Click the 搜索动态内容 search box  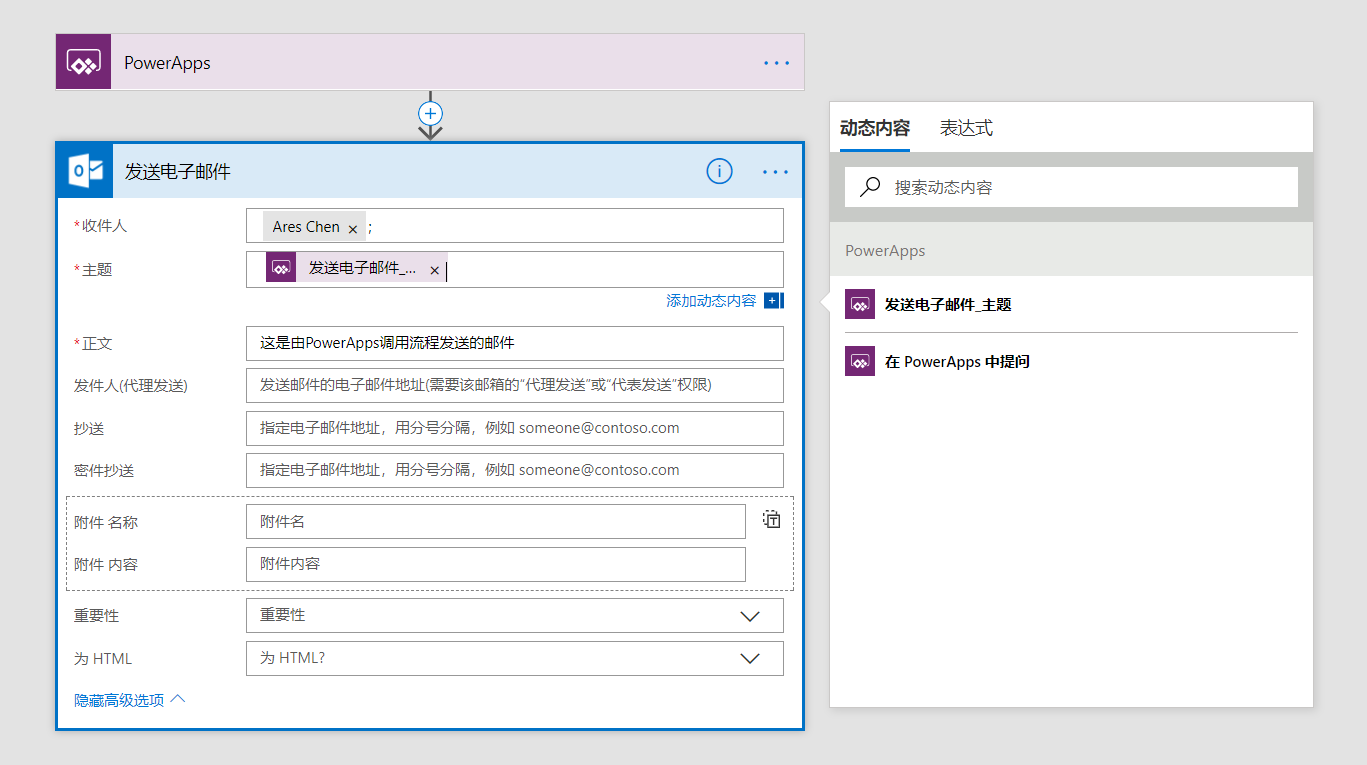(x=1070, y=187)
